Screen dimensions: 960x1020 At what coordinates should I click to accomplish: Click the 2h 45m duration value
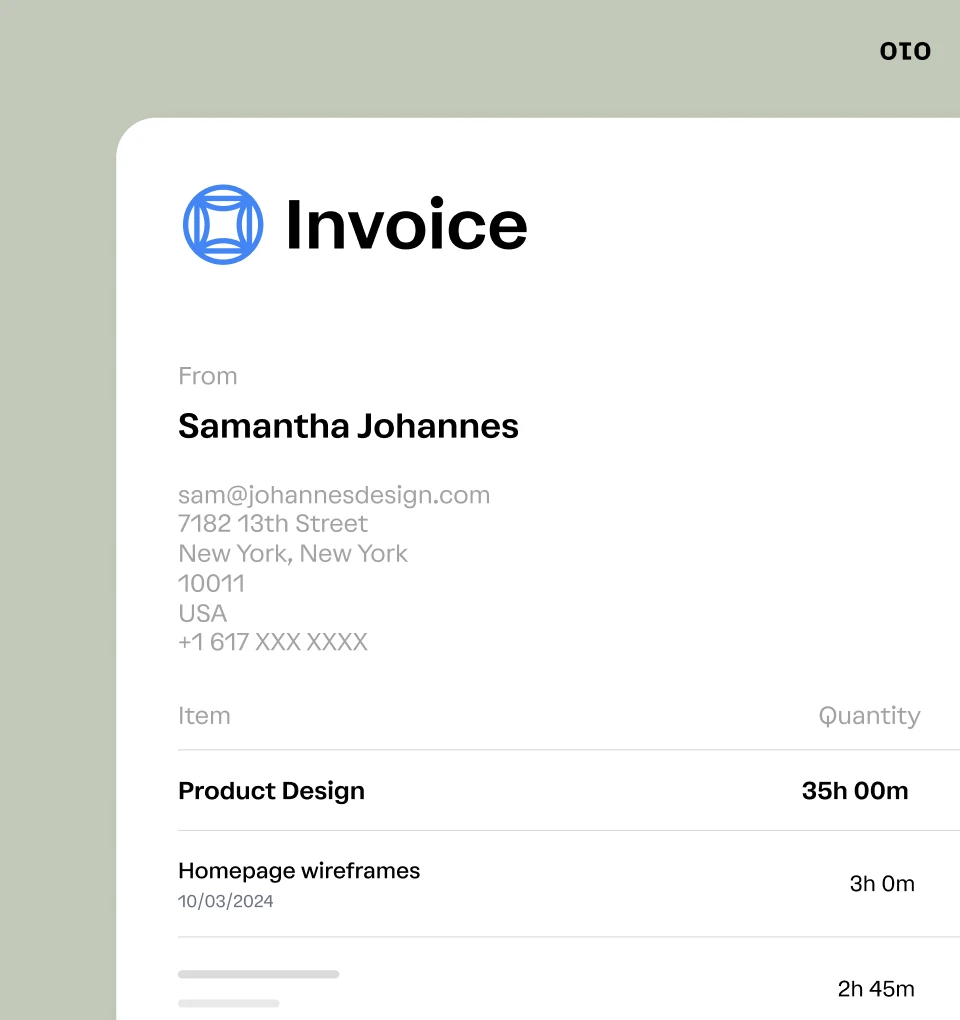pos(876,988)
